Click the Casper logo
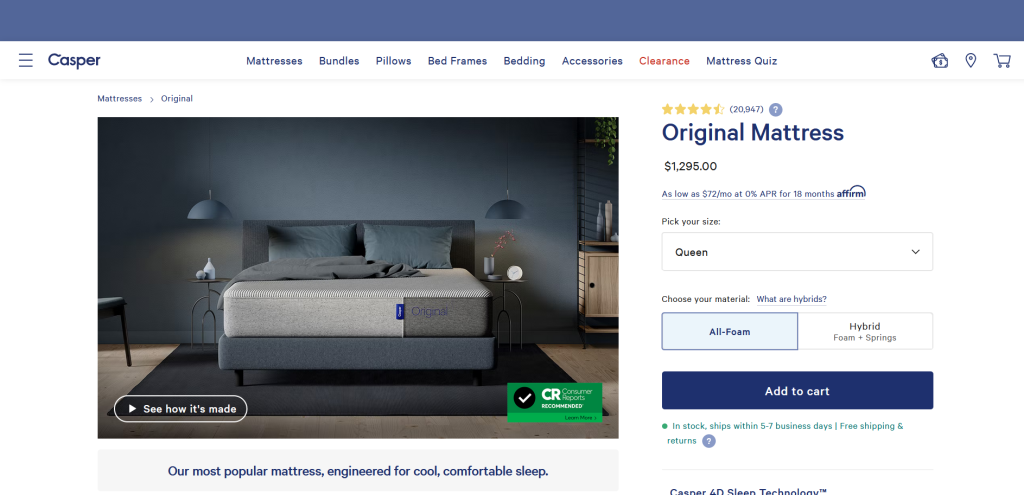 pos(74,61)
